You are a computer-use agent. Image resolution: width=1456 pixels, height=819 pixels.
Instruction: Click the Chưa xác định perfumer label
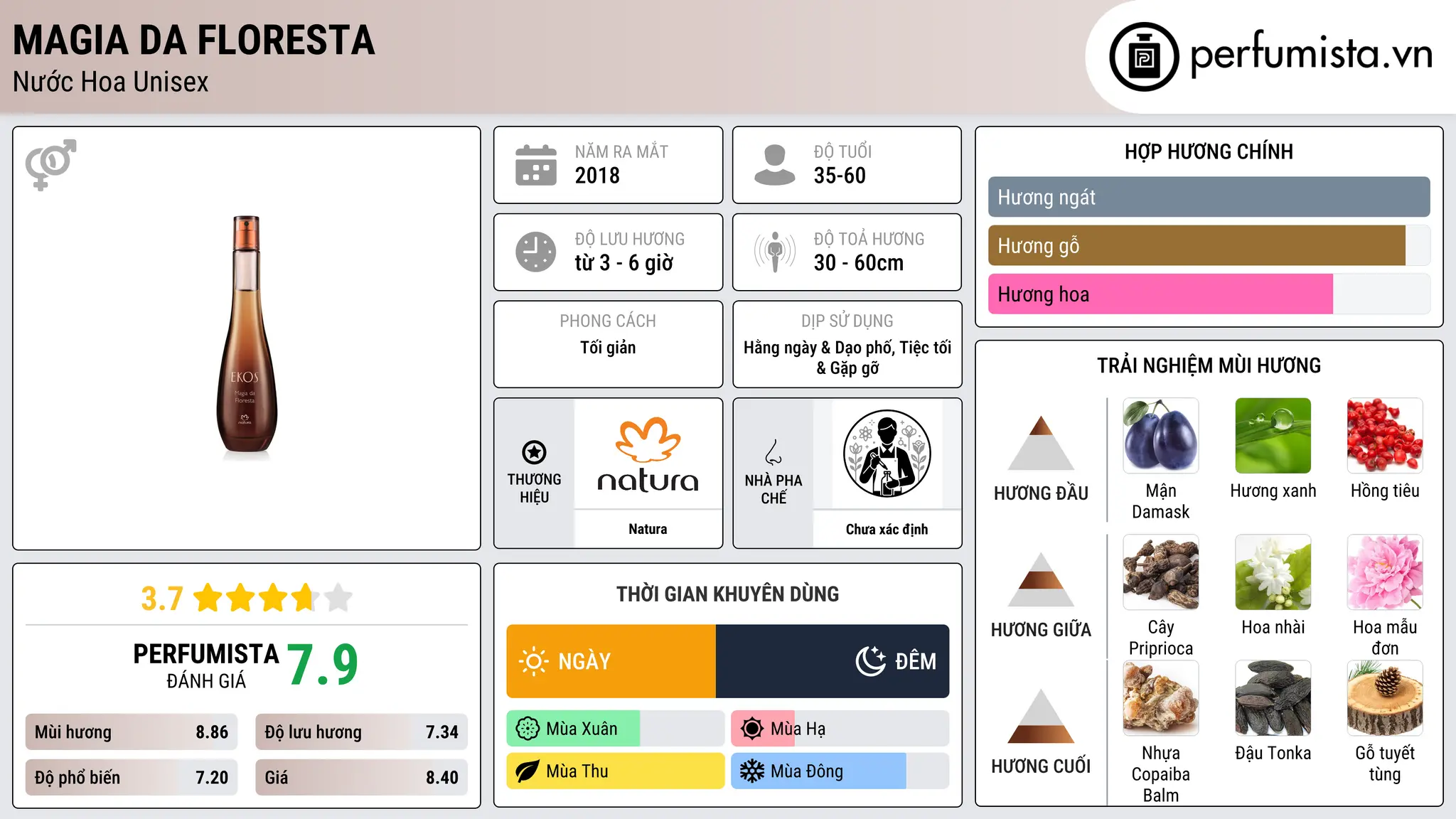click(x=887, y=529)
